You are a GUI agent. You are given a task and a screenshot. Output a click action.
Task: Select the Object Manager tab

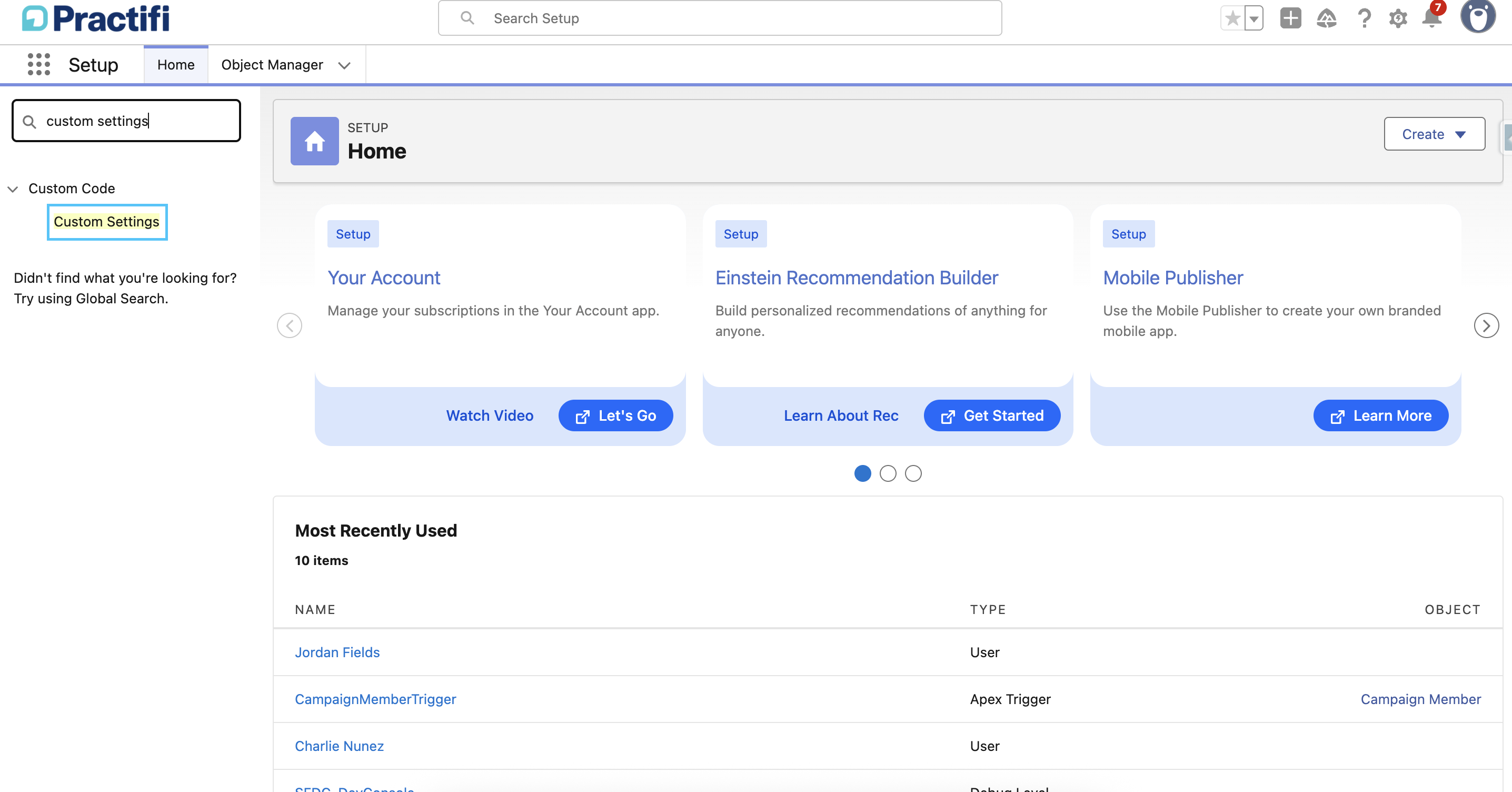pos(272,65)
